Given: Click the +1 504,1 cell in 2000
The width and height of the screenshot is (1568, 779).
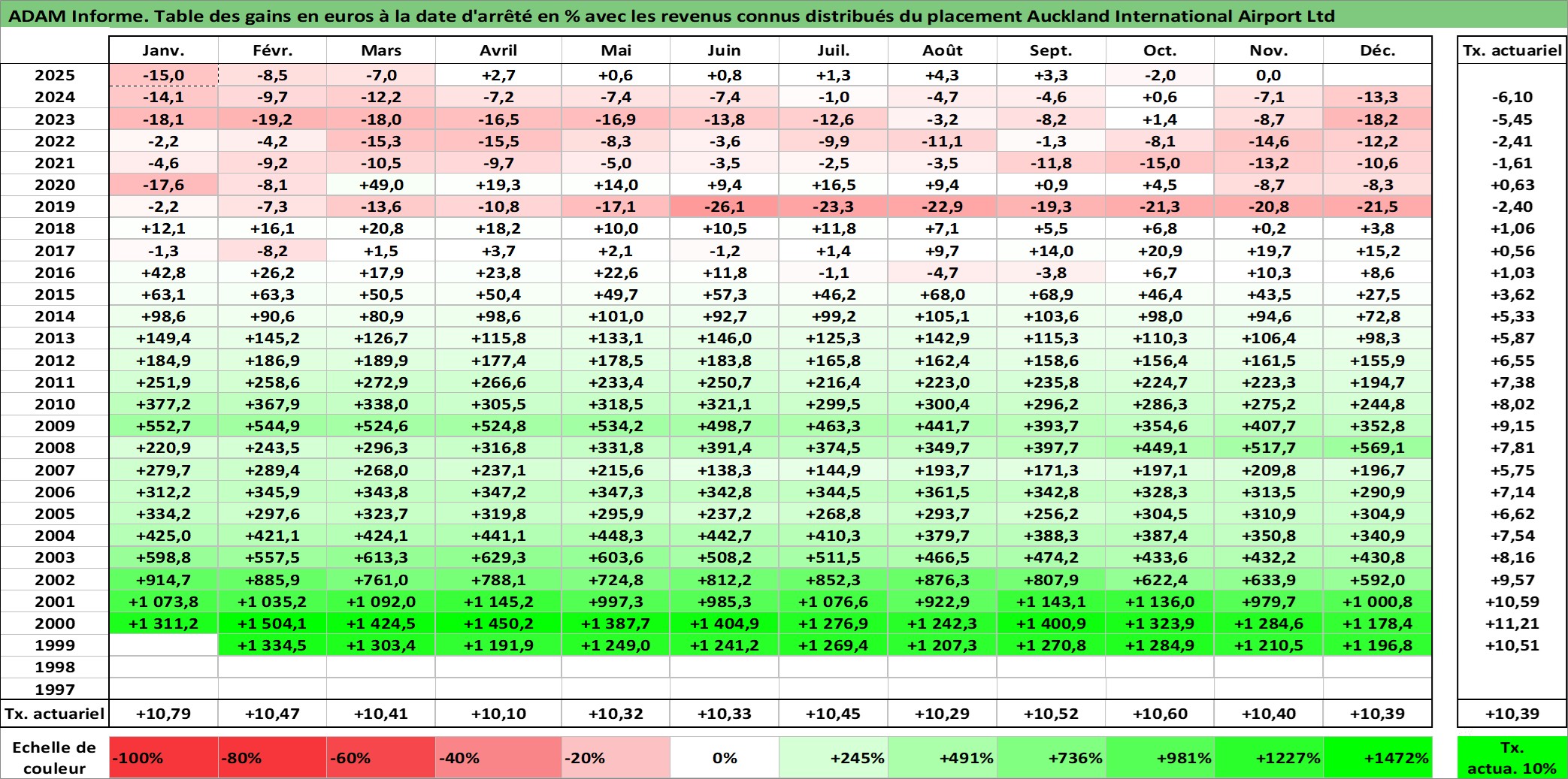Looking at the screenshot, I should [272, 624].
